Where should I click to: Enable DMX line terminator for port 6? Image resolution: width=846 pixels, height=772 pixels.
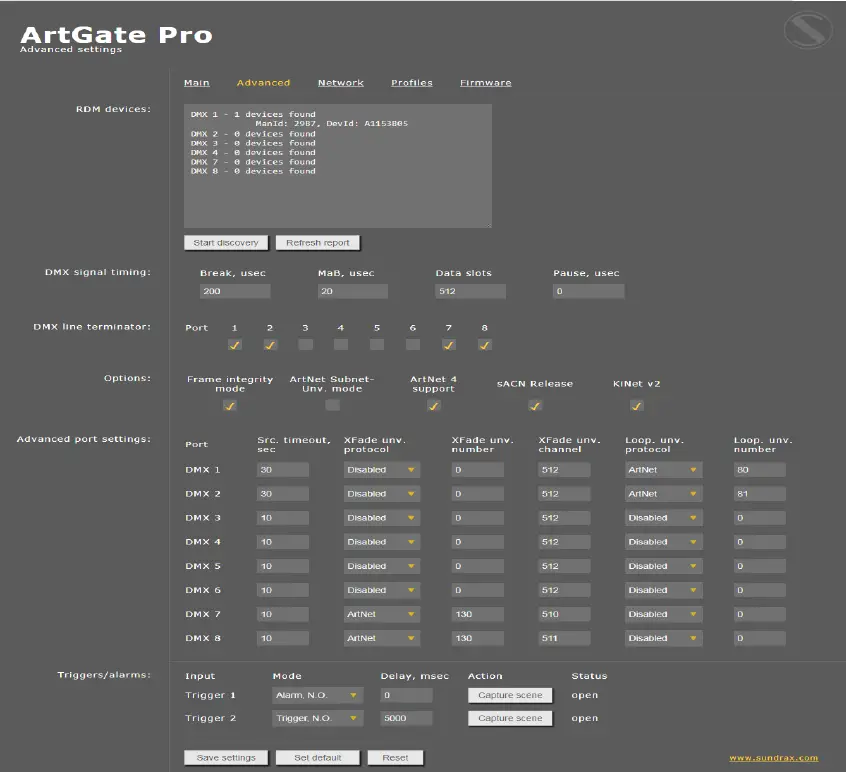tap(413, 344)
